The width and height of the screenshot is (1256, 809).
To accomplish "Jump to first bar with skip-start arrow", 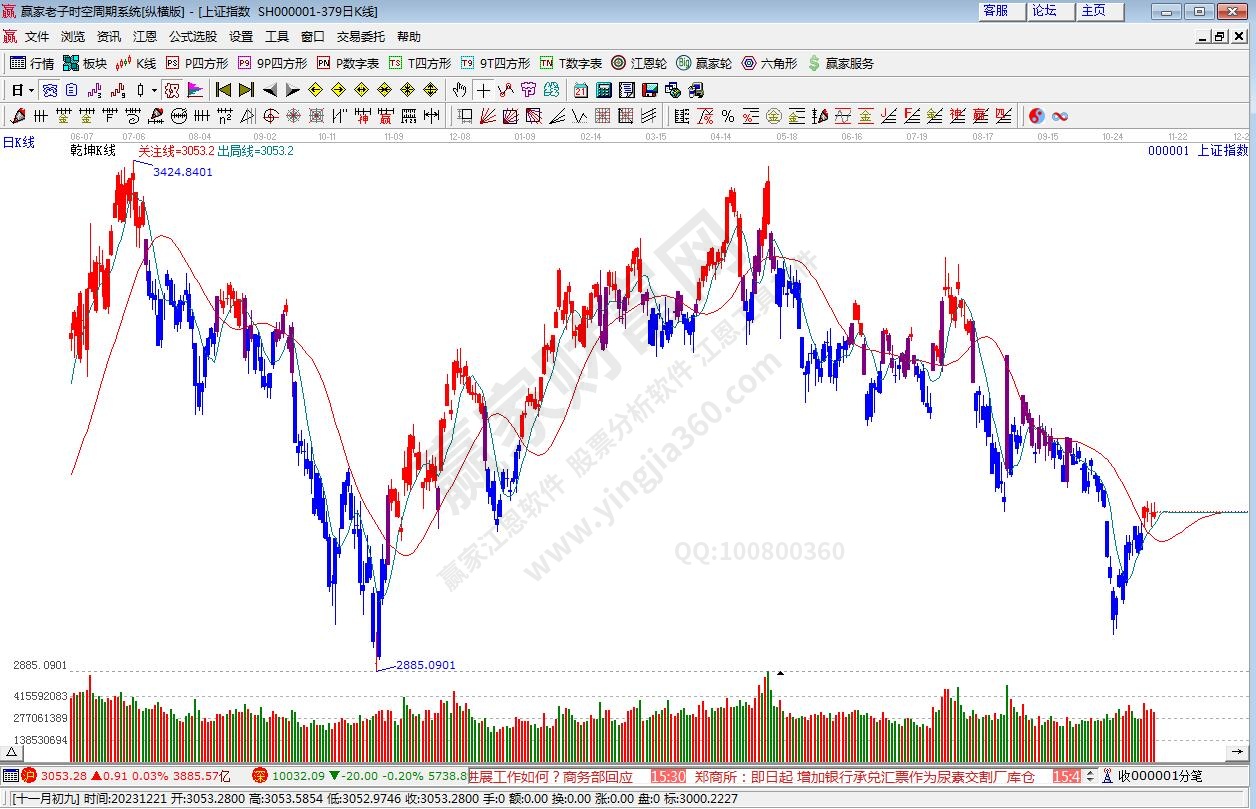I will pyautogui.click(x=223, y=90).
